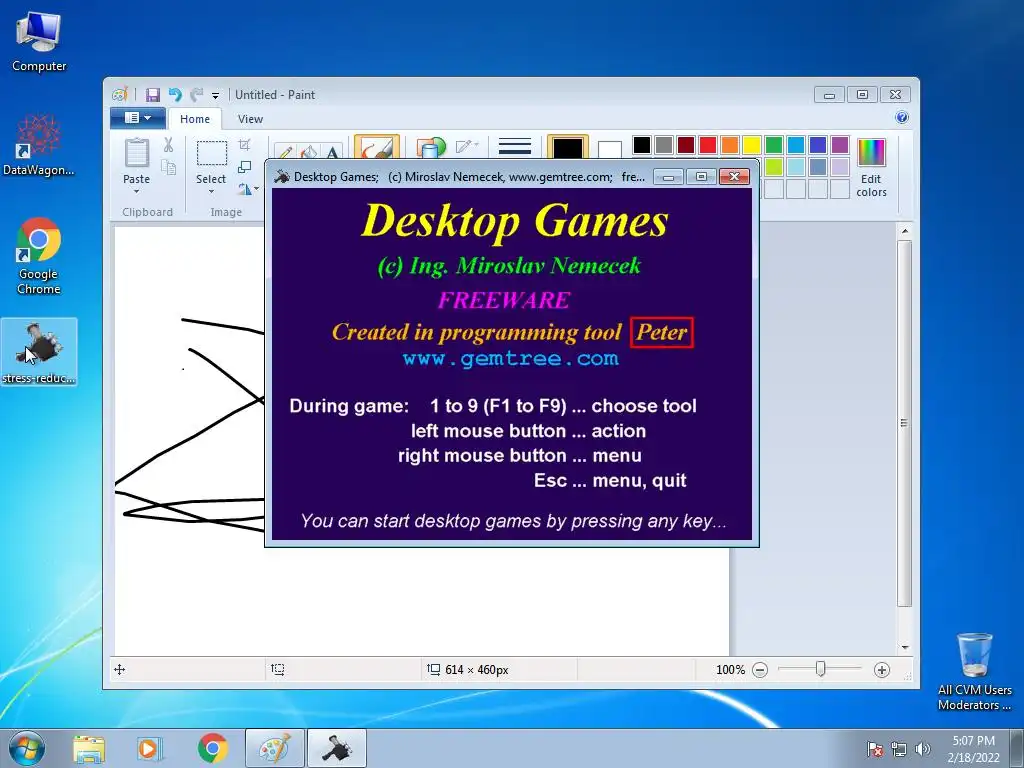Image resolution: width=1024 pixels, height=768 pixels.
Task: Click the 100% zoom level text
Action: point(730,670)
